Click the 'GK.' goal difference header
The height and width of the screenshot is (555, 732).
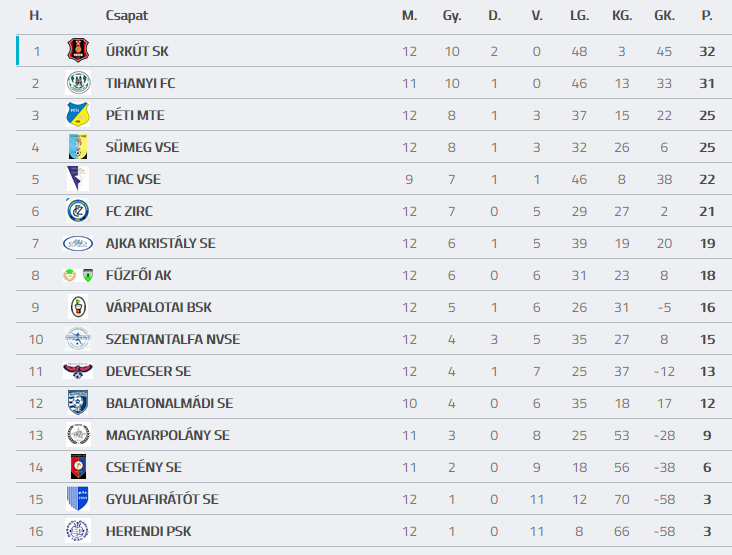coord(664,16)
